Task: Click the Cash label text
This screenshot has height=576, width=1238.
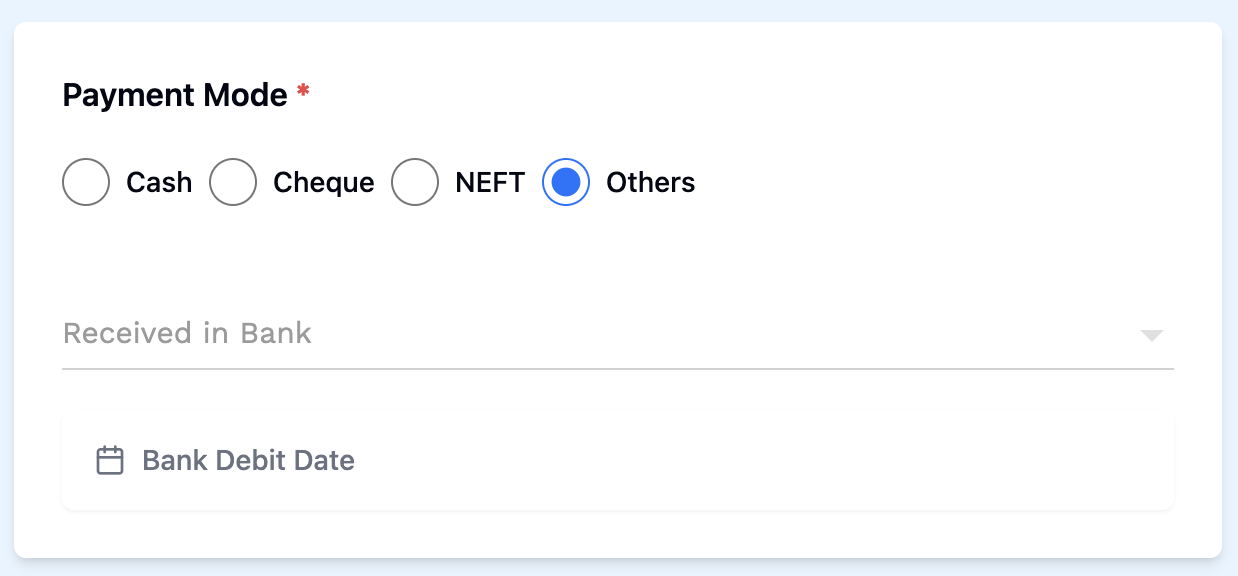Action: 159,183
